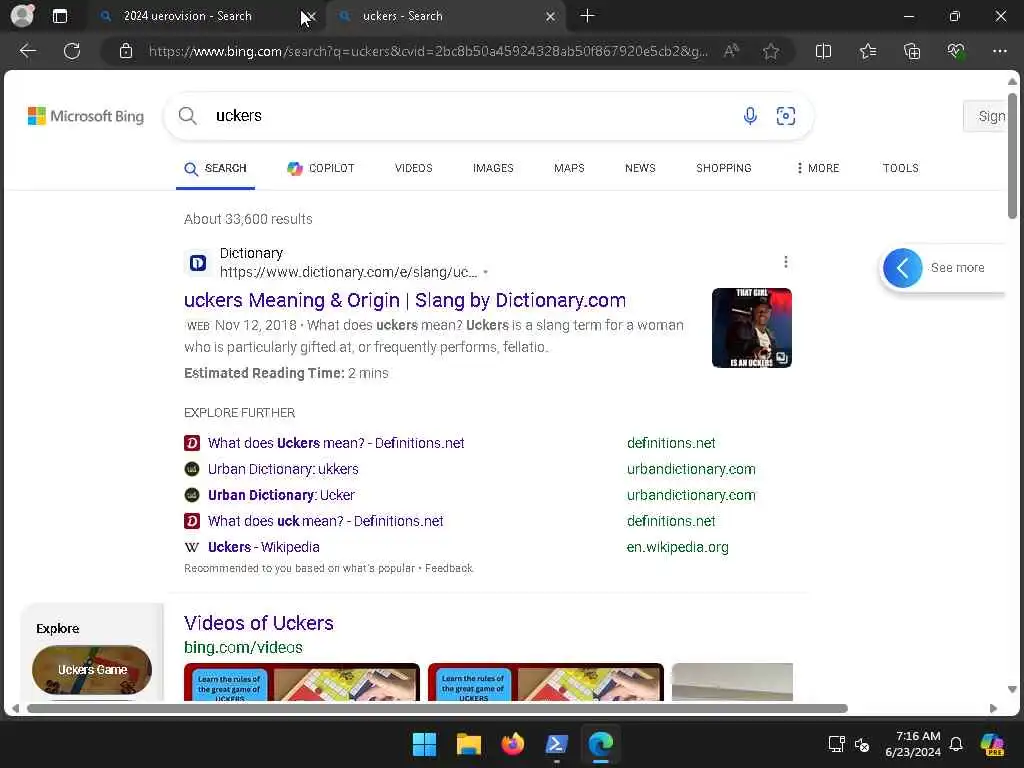Open the Microsoft Bing logo homepage
Image resolution: width=1024 pixels, height=768 pixels.
86,116
